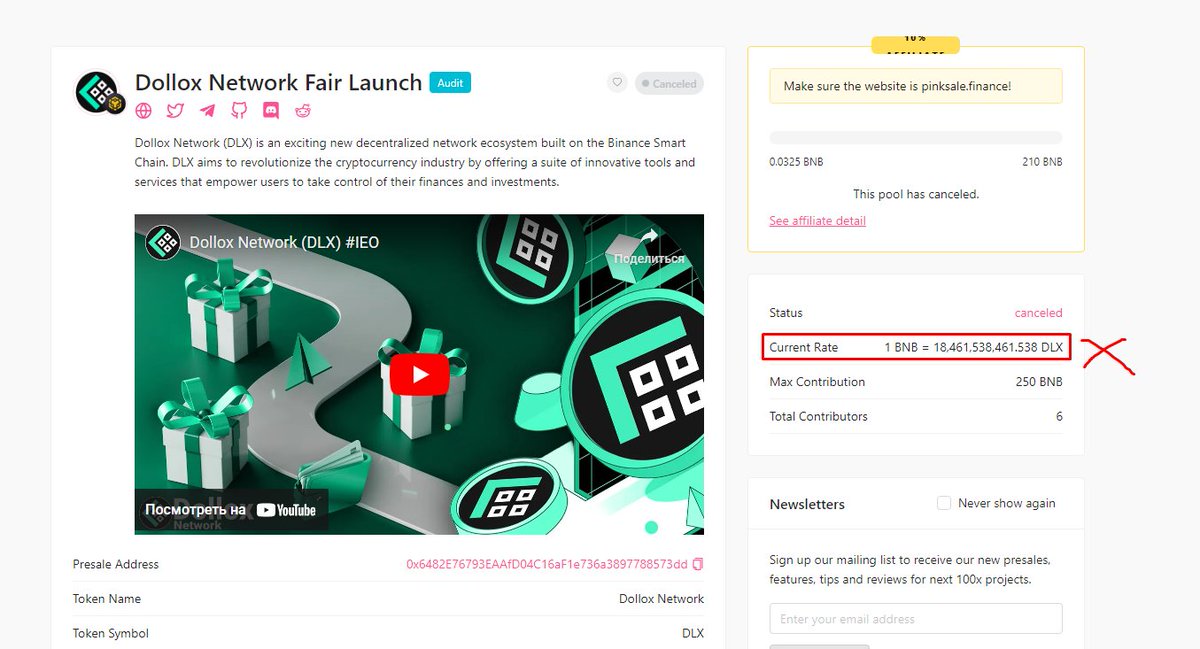Click the video share arrow (Поделиться)
This screenshot has width=1200, height=649.
[x=649, y=246]
